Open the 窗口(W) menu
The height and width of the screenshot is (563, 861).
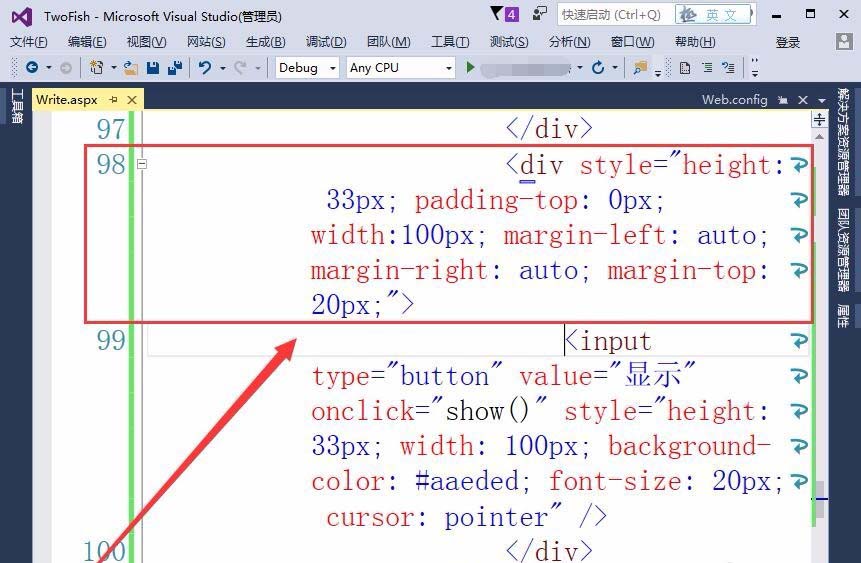(632, 42)
